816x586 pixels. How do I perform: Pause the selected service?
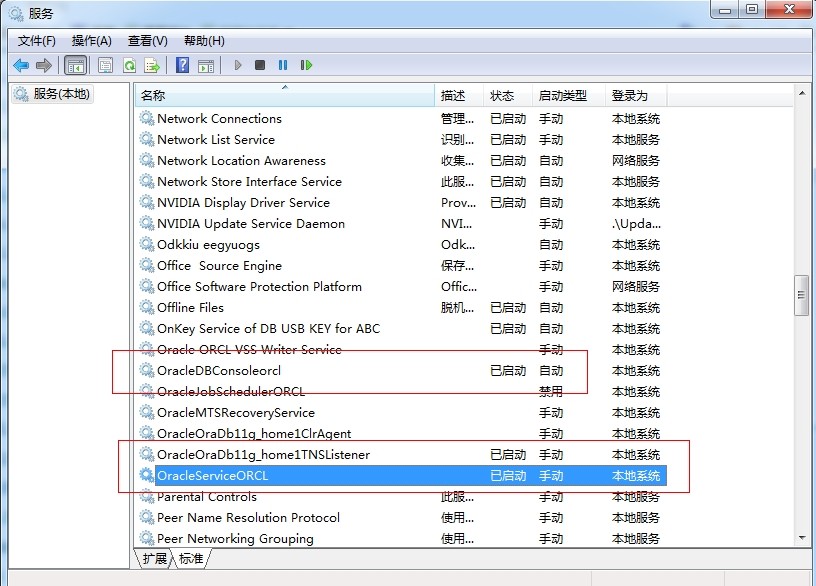pos(283,65)
